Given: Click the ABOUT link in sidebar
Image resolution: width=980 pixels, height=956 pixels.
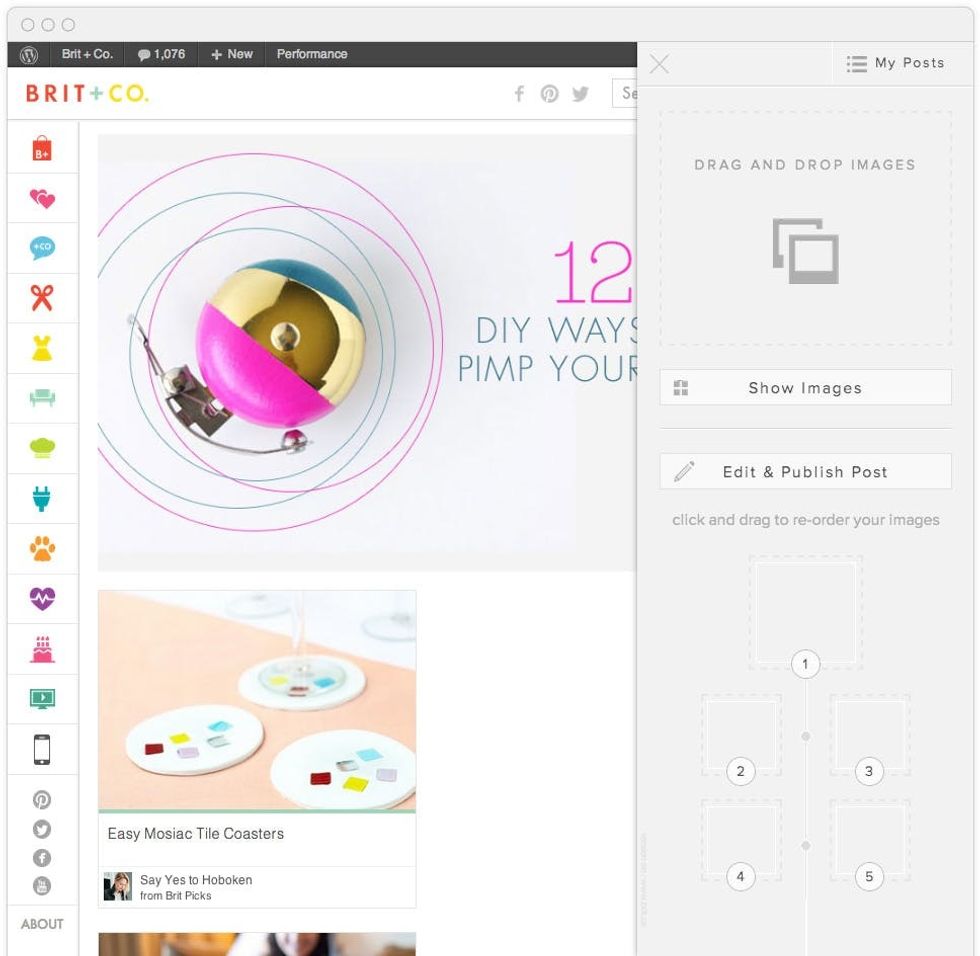Looking at the screenshot, I should [x=42, y=924].
